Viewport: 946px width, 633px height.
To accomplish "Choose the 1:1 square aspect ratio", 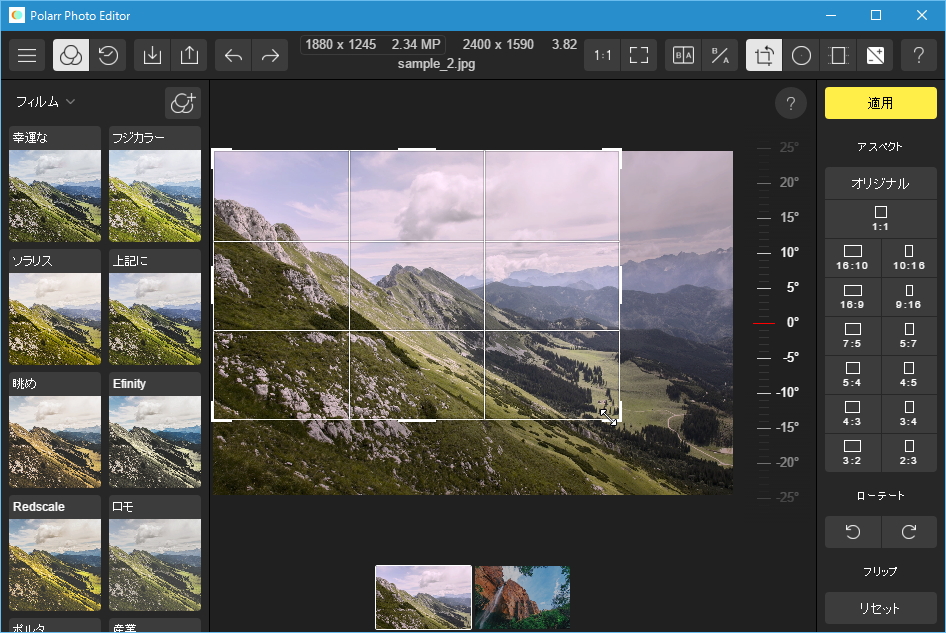I will point(880,218).
